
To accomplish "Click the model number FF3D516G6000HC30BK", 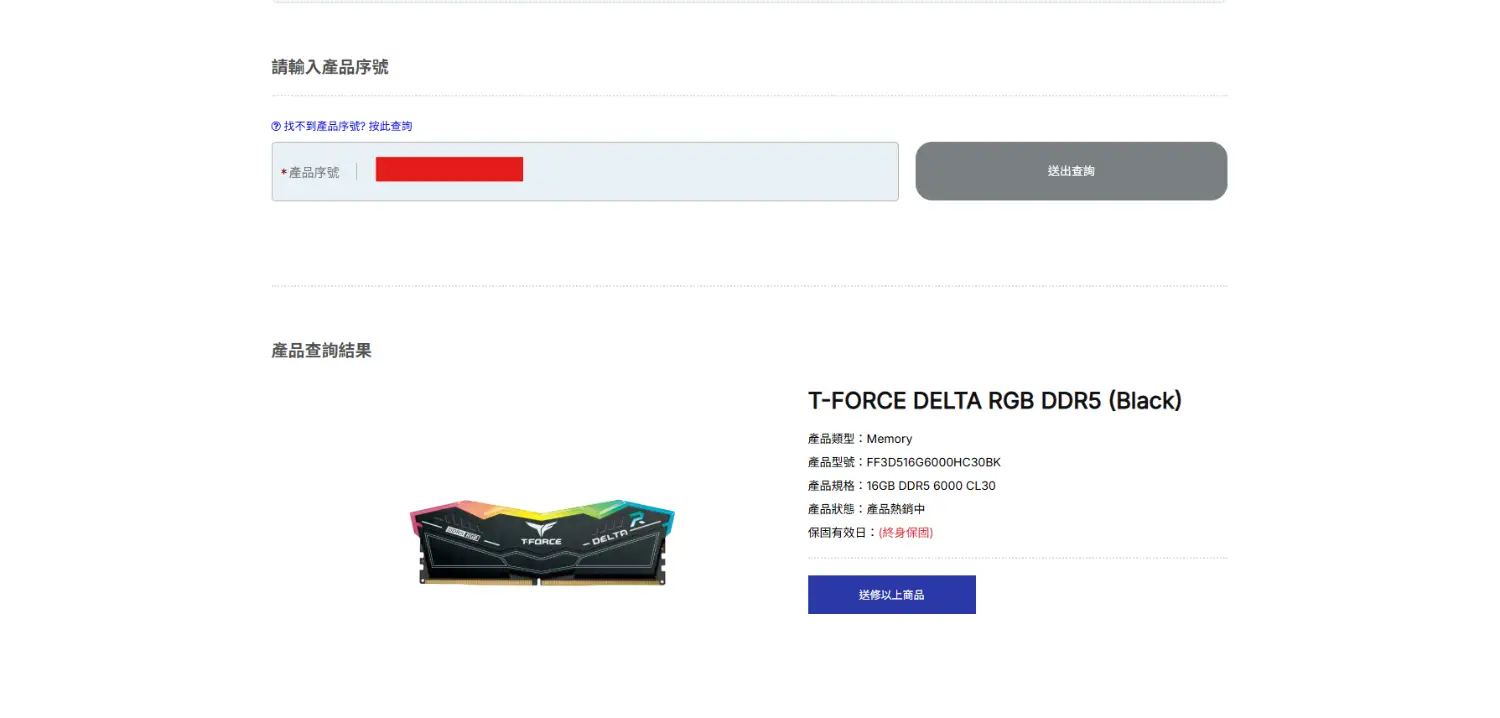I will coord(933,462).
